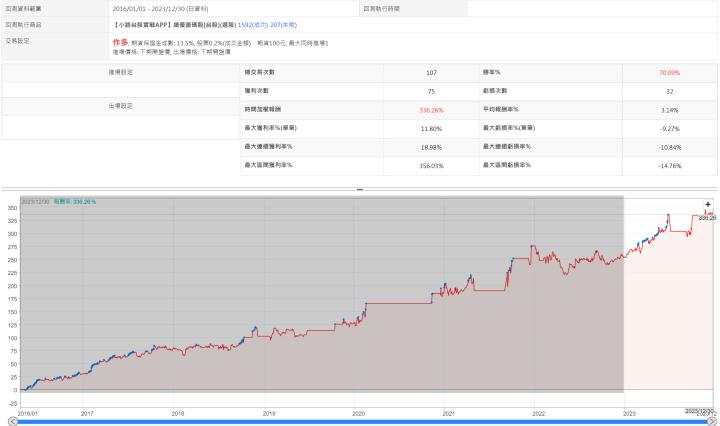Click the plus crosshair icon on chart

(x=708, y=204)
